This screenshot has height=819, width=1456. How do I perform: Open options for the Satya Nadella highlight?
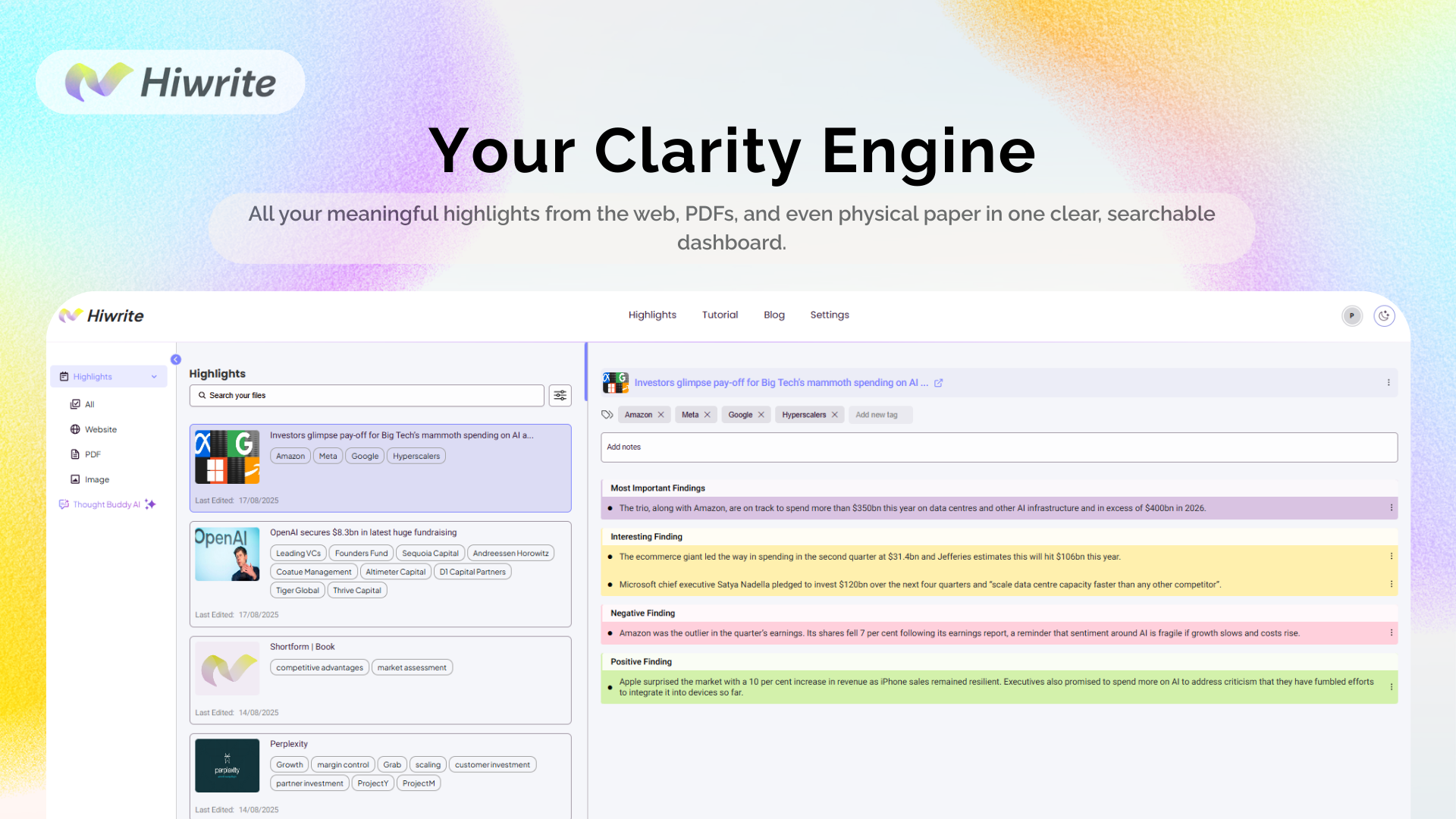tap(1391, 585)
